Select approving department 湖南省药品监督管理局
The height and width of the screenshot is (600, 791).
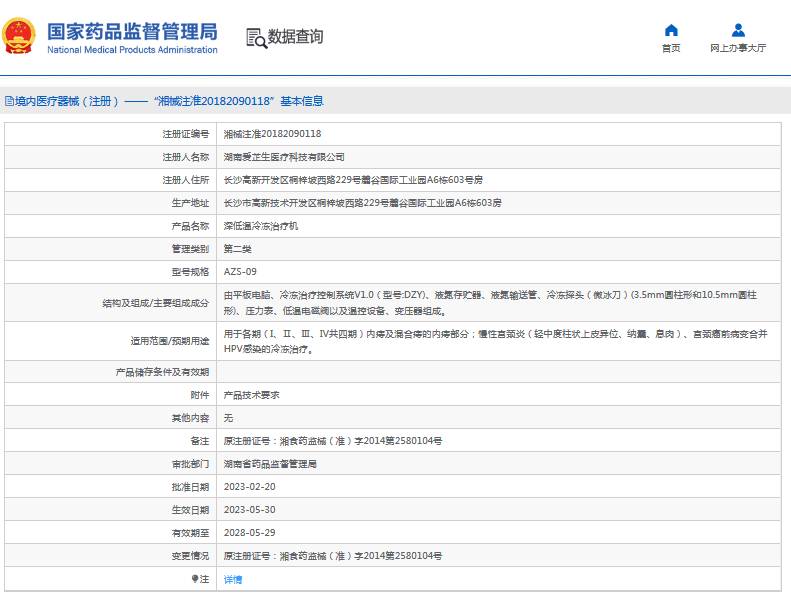pyautogui.click(x=270, y=464)
